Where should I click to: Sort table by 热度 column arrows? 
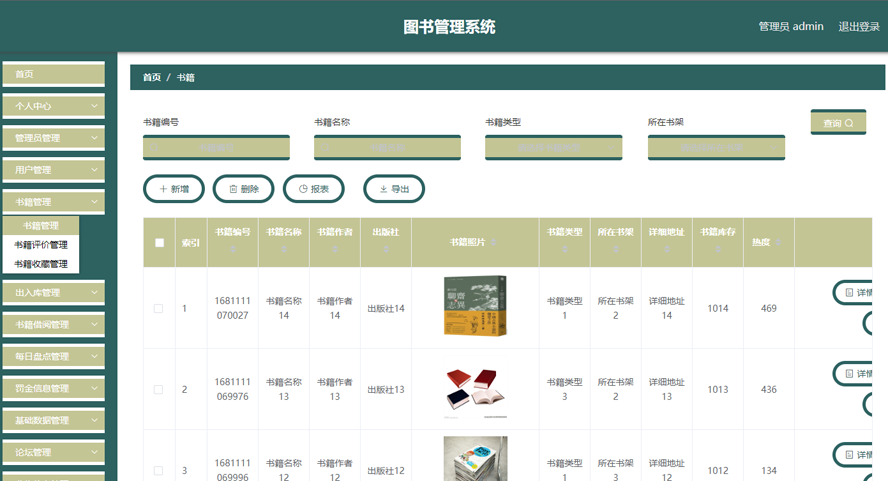[778, 242]
